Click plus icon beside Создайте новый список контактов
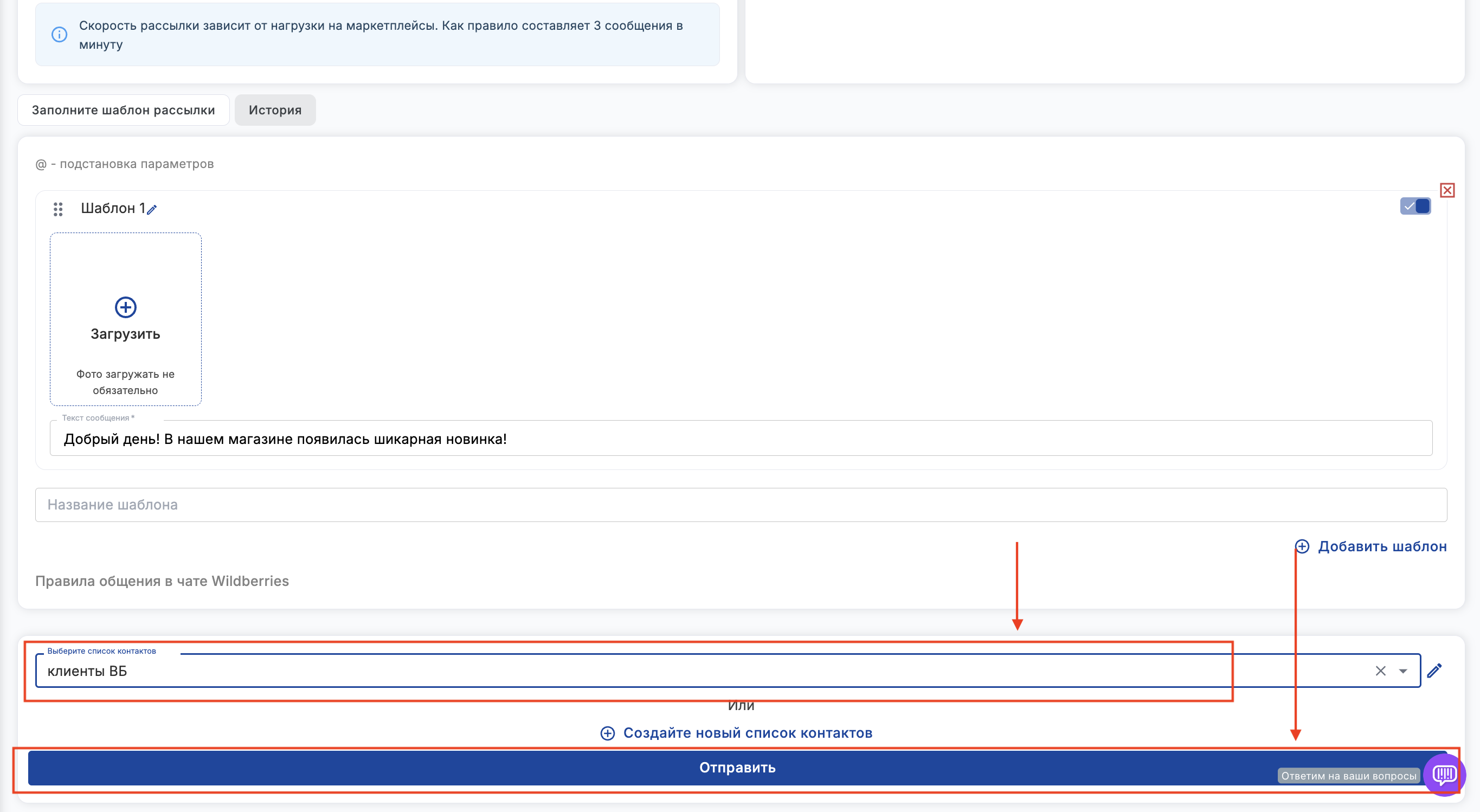The height and width of the screenshot is (812, 1480). pyautogui.click(x=607, y=733)
